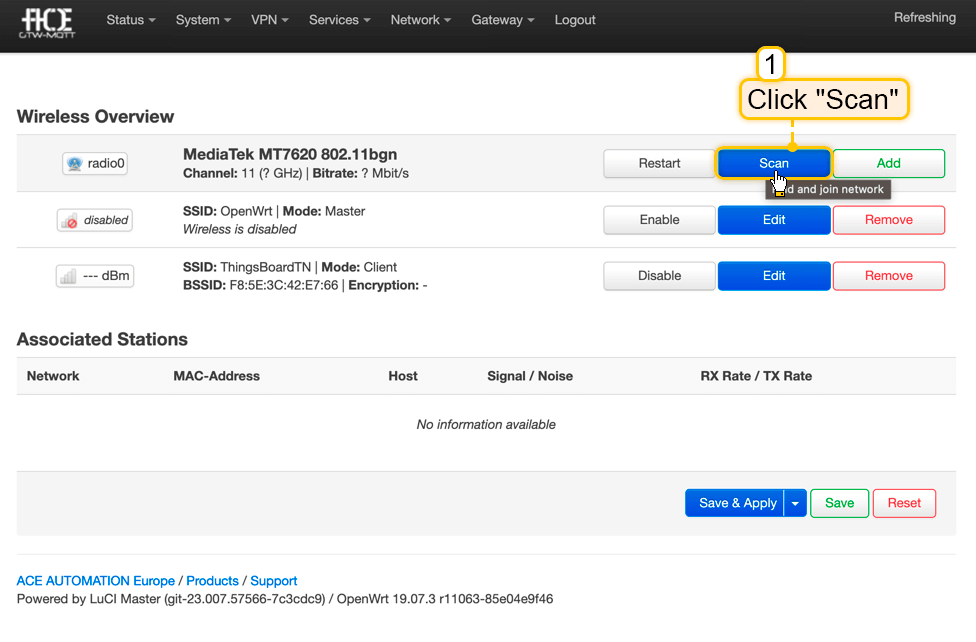Remove the OpenWrt wireless network
This screenshot has height=642, width=976.
coord(888,220)
